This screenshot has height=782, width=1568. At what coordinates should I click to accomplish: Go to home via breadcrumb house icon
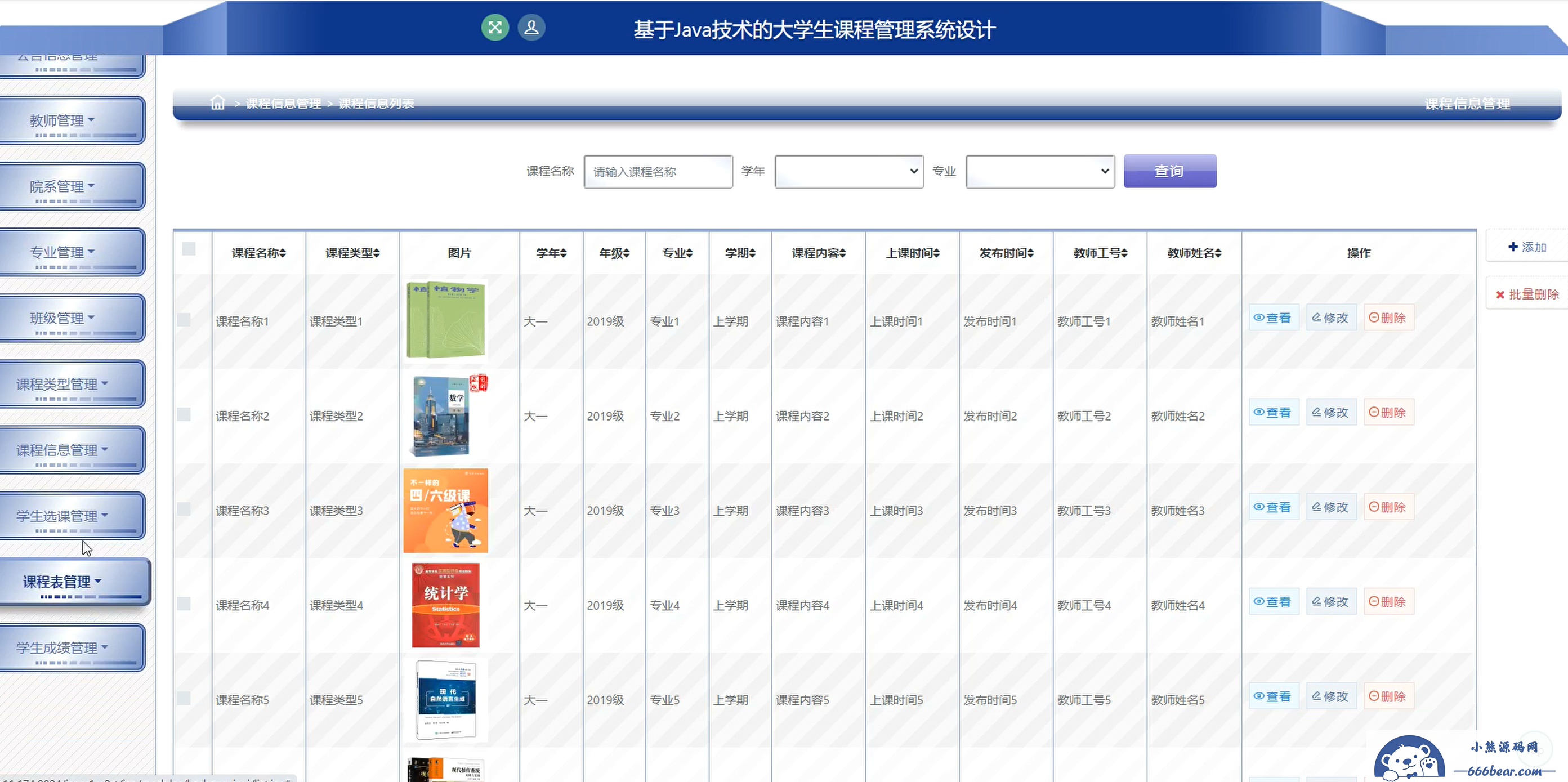[217, 102]
